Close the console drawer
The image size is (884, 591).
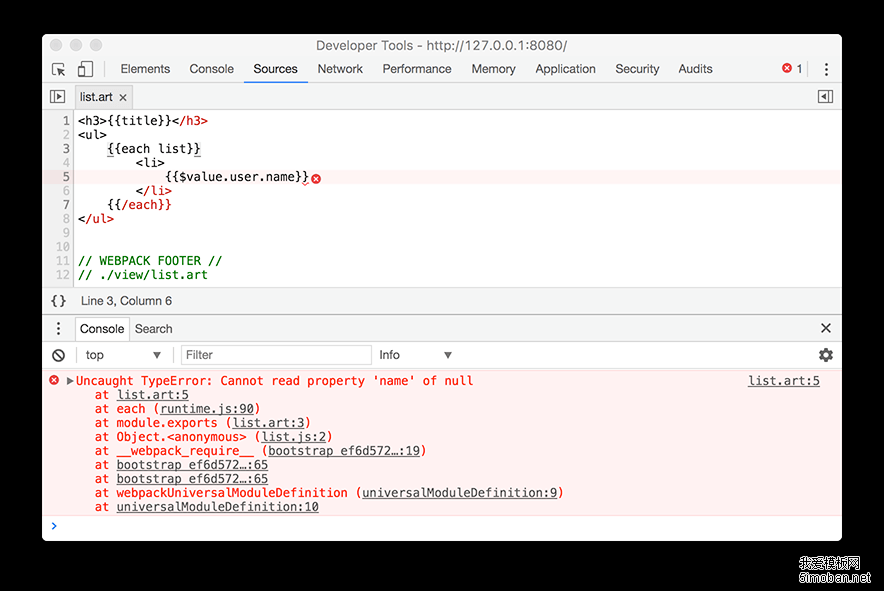[825, 328]
